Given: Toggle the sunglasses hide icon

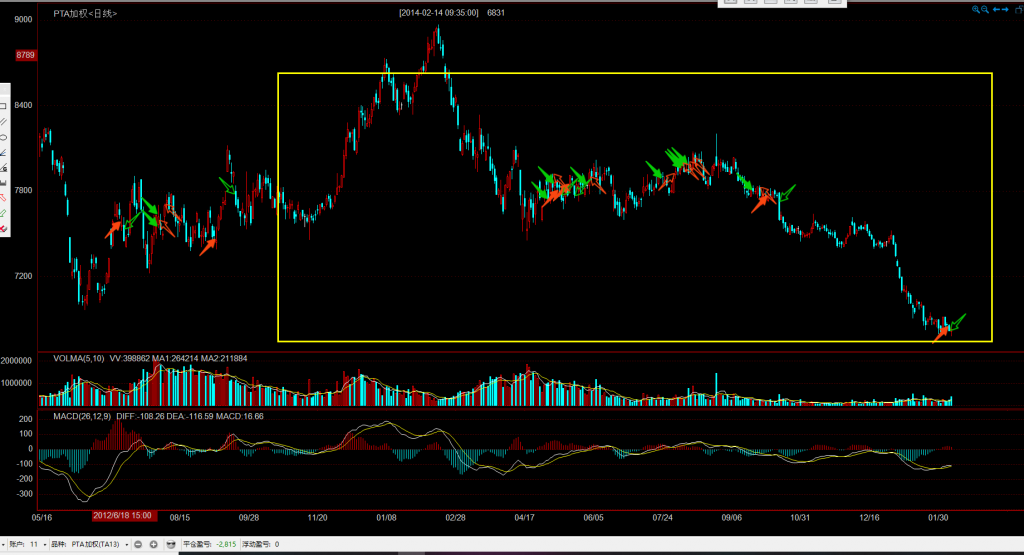Looking at the screenshot, I should click(171, 544).
